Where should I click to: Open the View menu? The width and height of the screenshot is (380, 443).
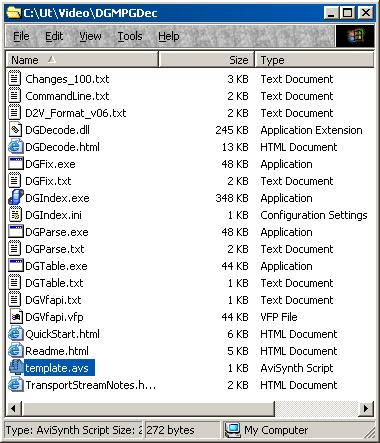pos(90,36)
